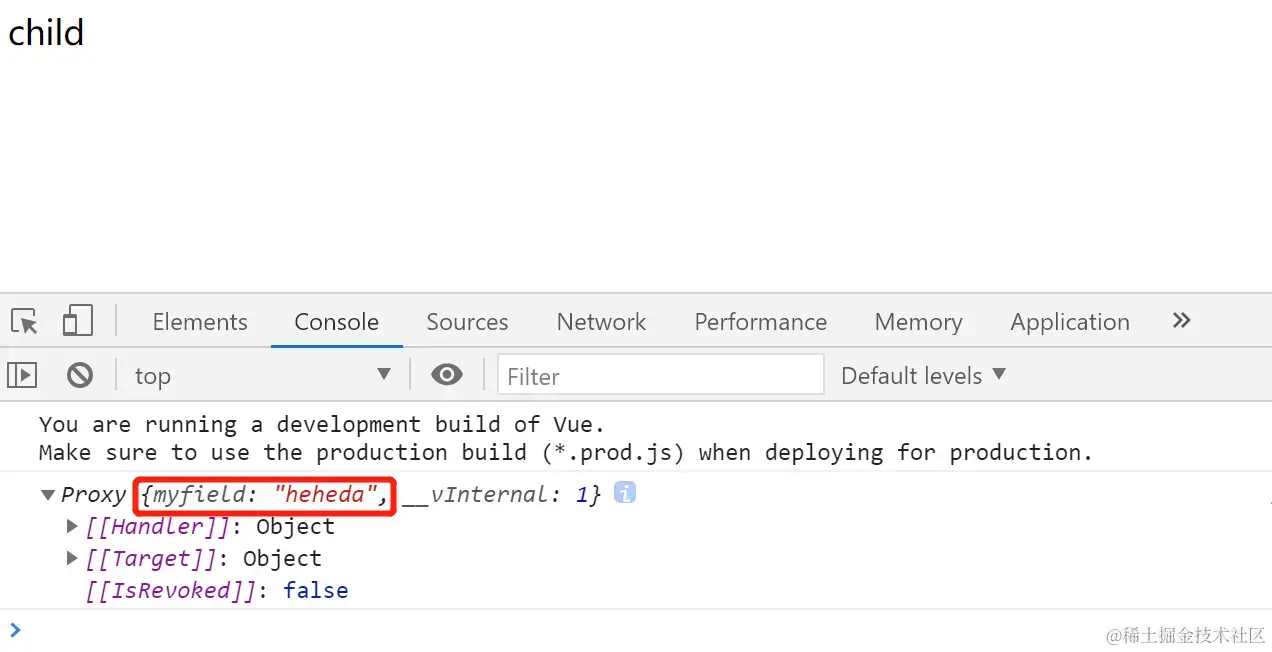Screen dimensions: 1272x652
Task: Switch to the Elements tab
Action: (x=200, y=322)
